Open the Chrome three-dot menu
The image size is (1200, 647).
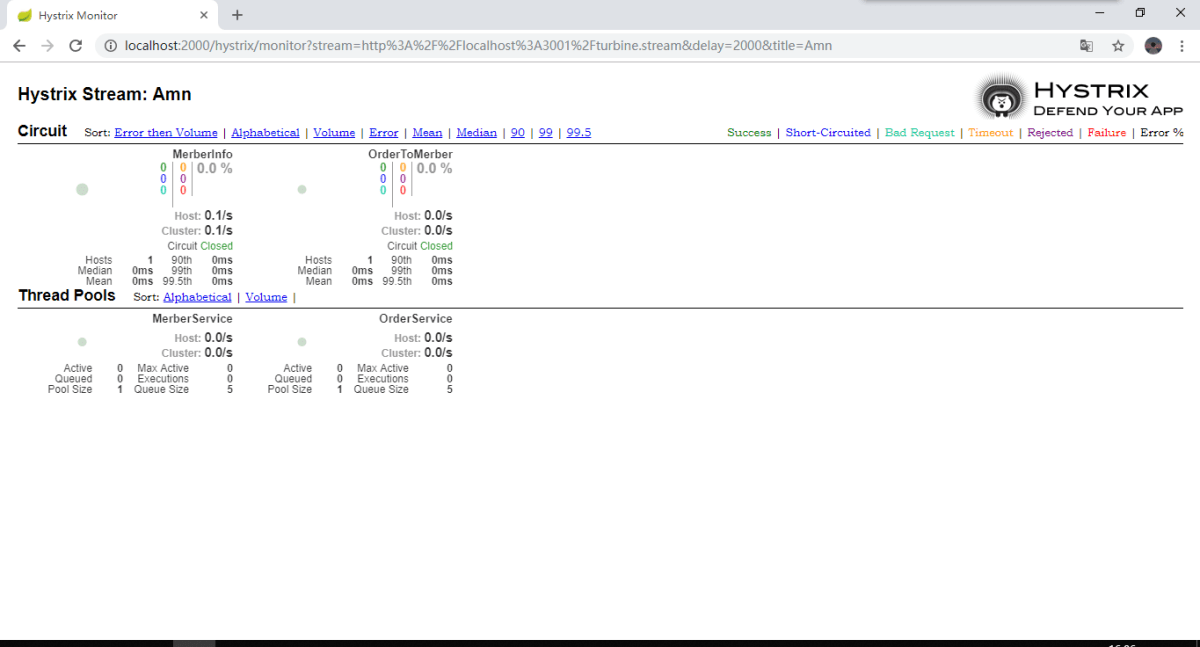click(1183, 46)
